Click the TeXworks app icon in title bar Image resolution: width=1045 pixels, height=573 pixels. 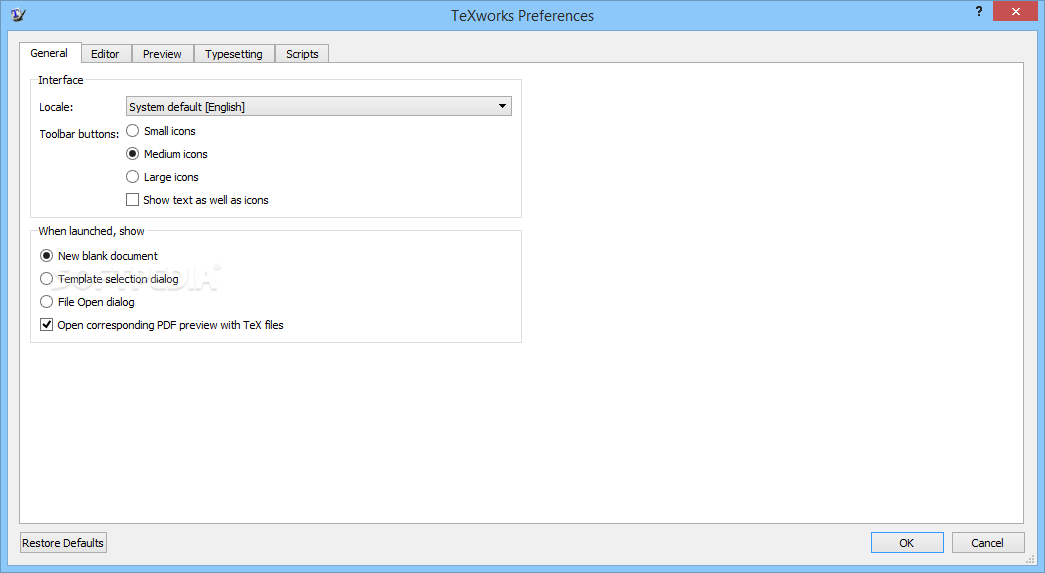tap(18, 14)
